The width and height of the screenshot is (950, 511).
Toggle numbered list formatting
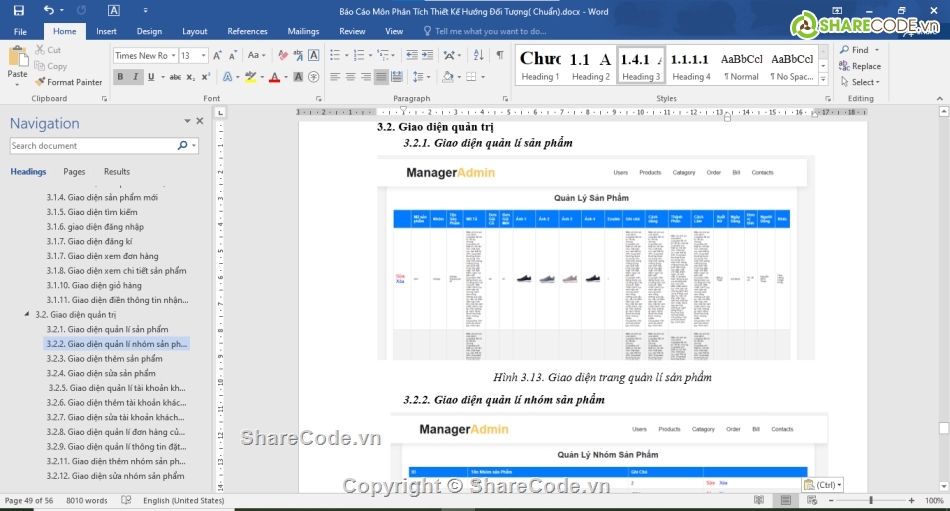[359, 55]
